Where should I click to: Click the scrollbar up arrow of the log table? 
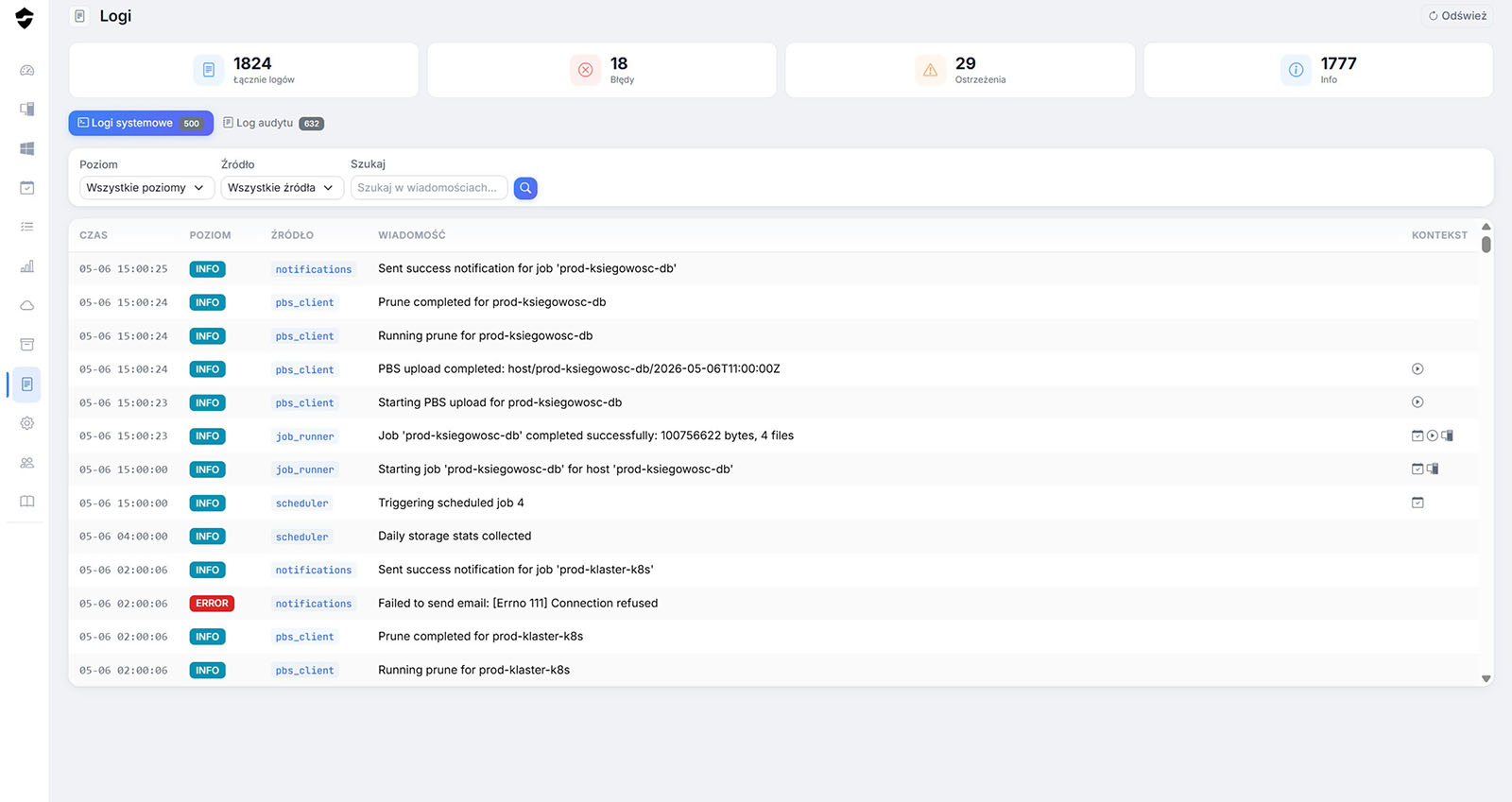(1486, 227)
